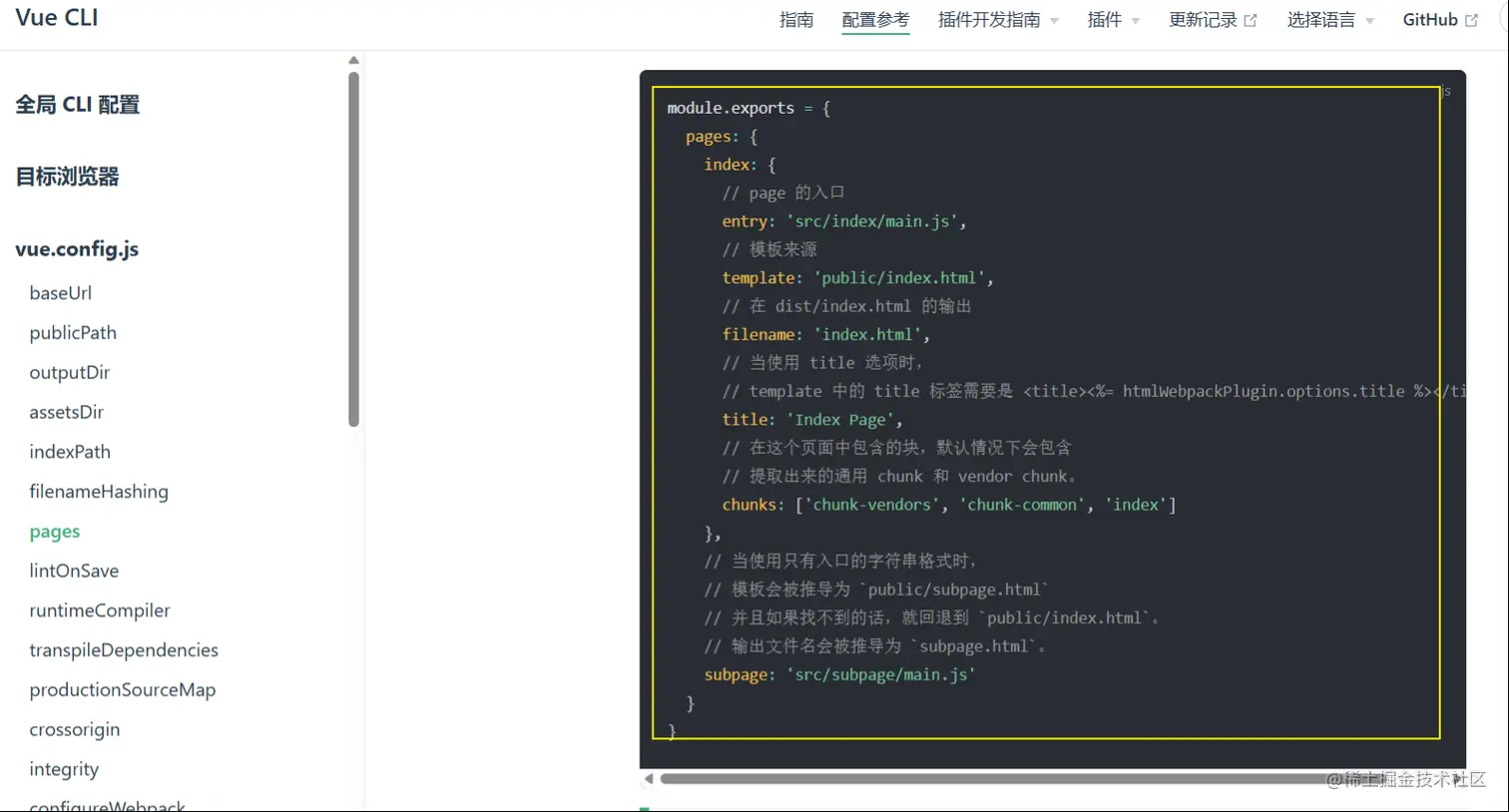Click the code block scroll-left arrow
This screenshot has height=812, width=1509.
649,778
